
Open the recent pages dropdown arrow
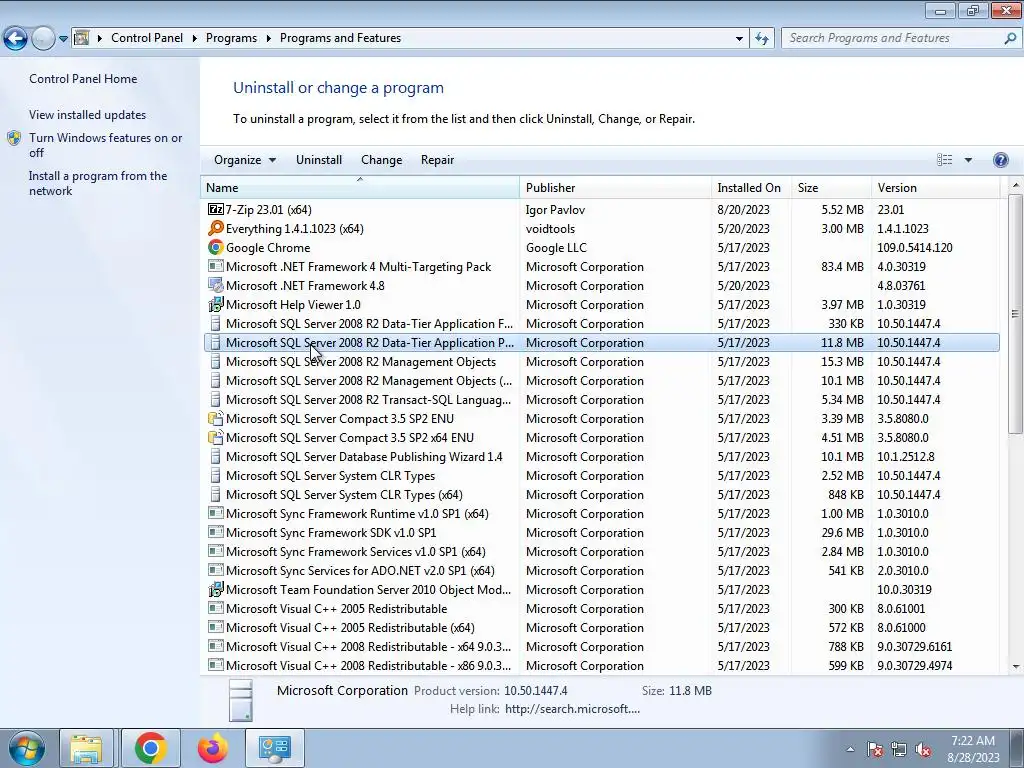(63, 39)
